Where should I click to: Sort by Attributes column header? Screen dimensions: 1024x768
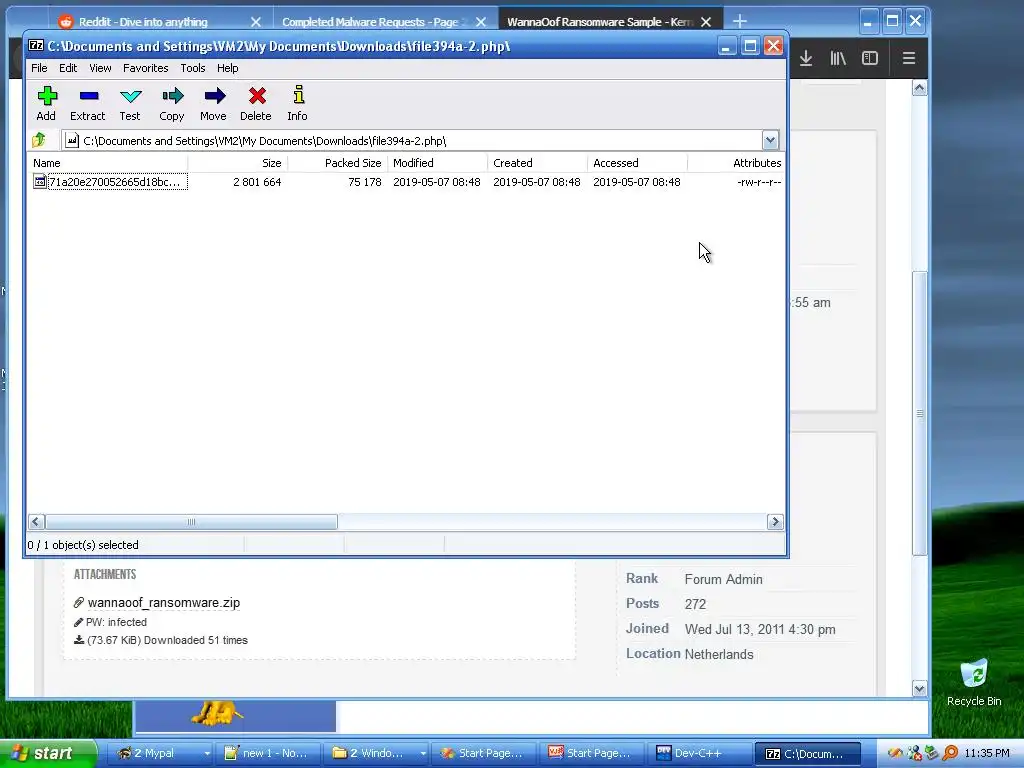(x=736, y=163)
